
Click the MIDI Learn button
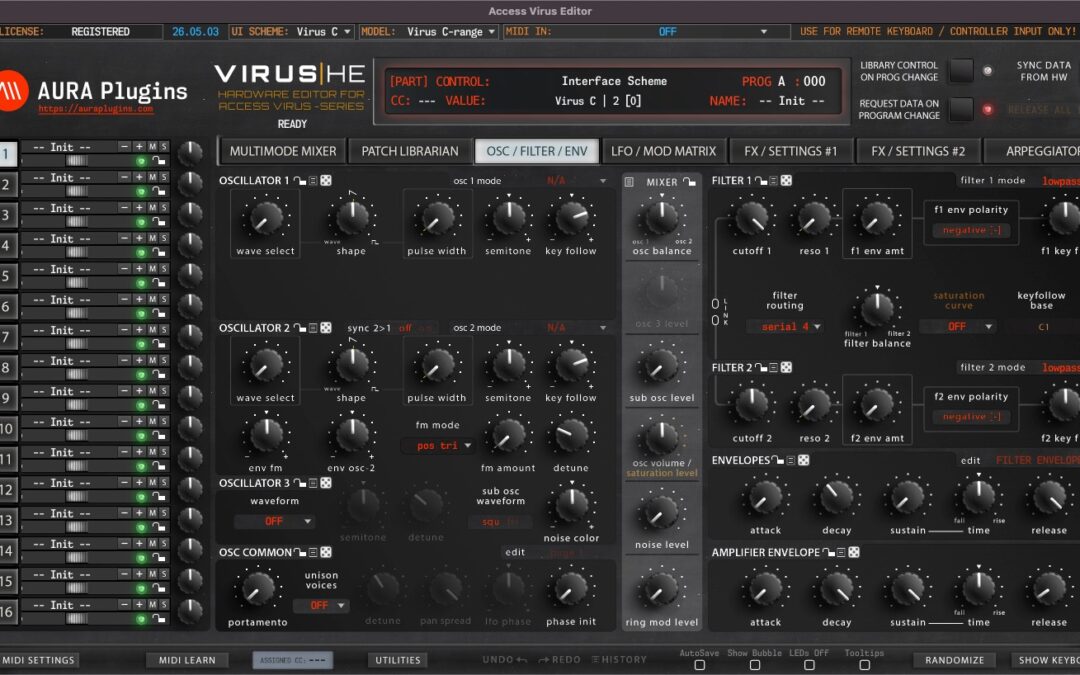[187, 660]
